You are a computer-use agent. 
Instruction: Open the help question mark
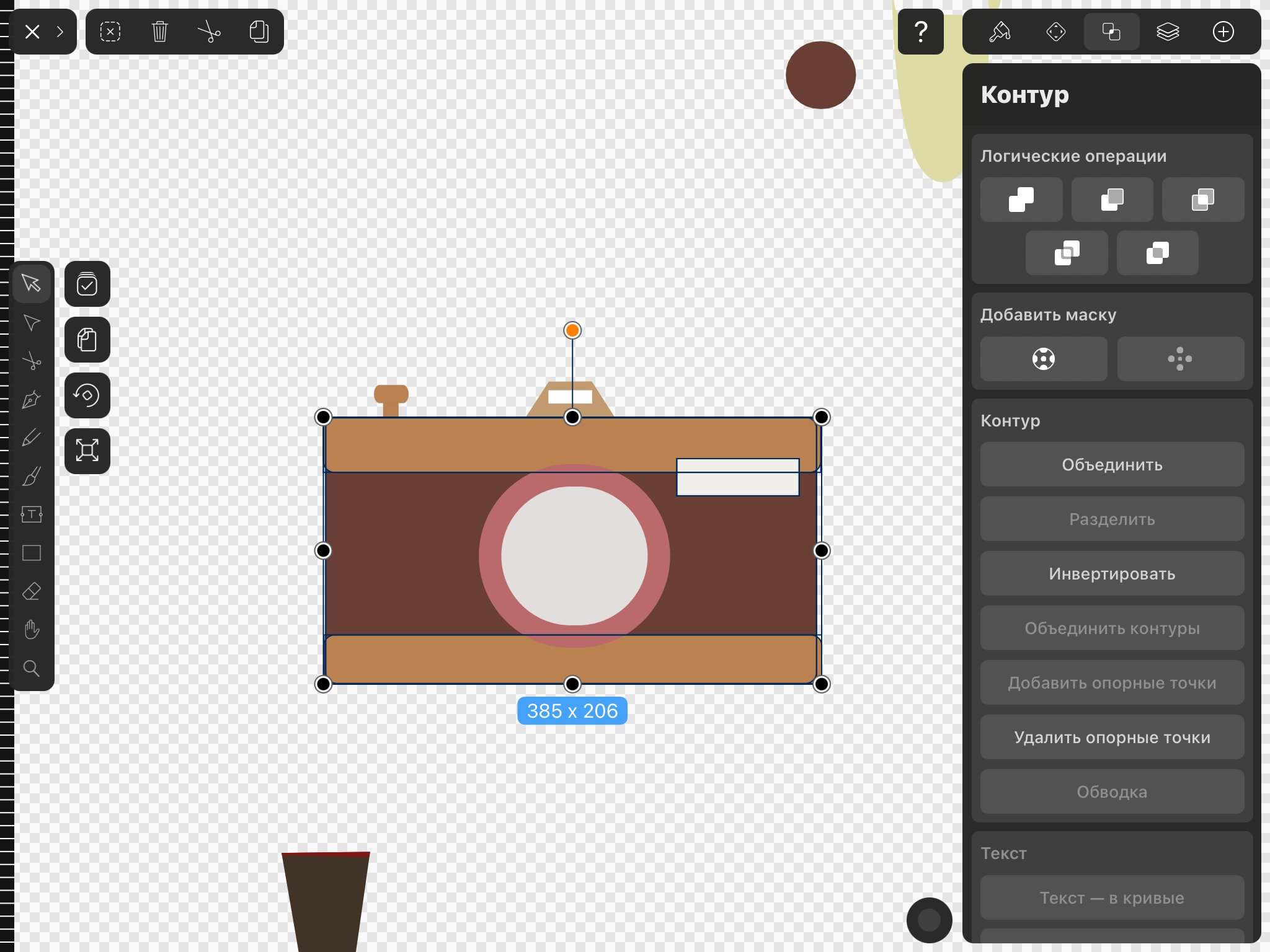[921, 32]
